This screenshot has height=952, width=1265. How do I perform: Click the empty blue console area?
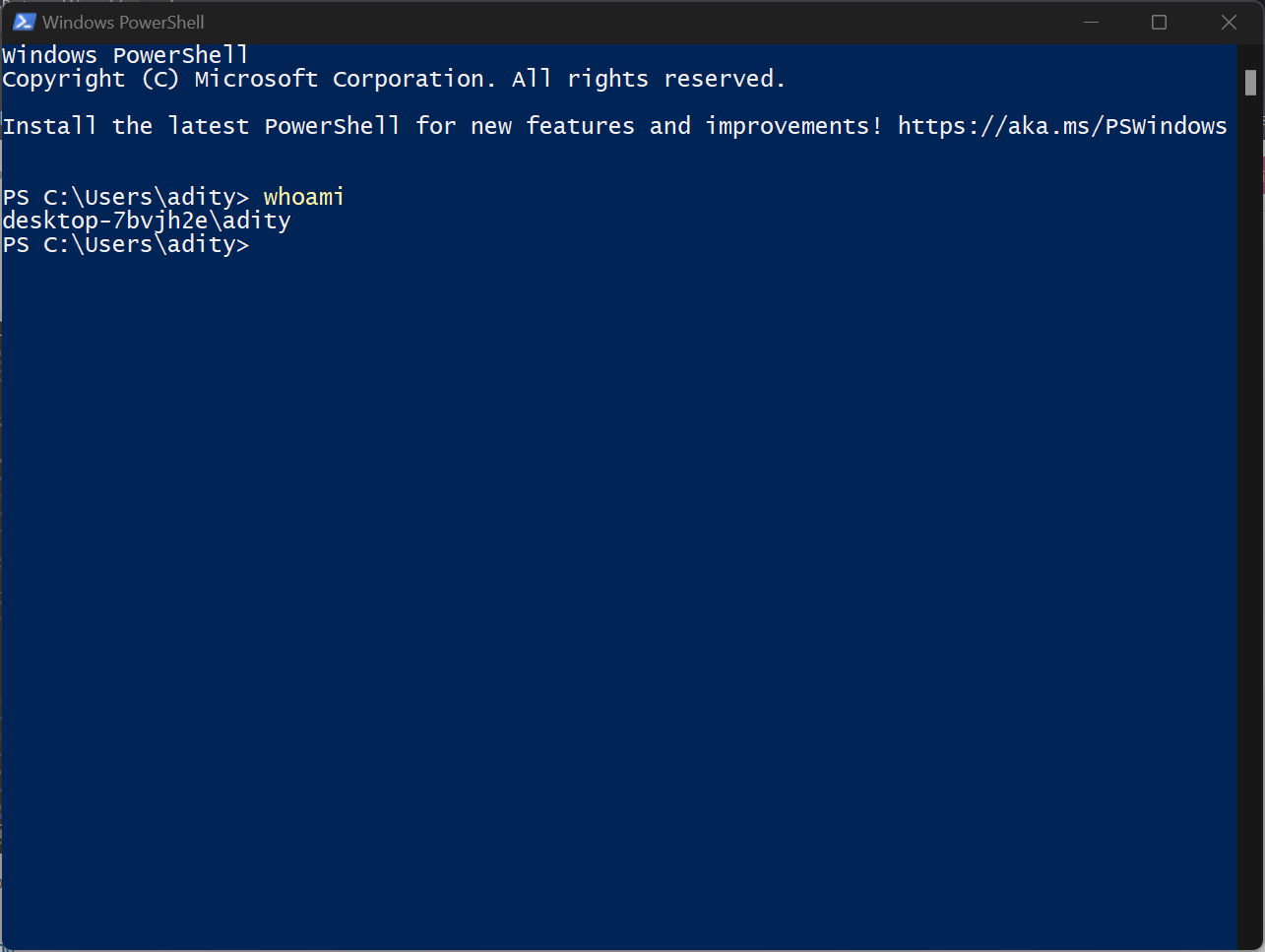(x=620, y=591)
